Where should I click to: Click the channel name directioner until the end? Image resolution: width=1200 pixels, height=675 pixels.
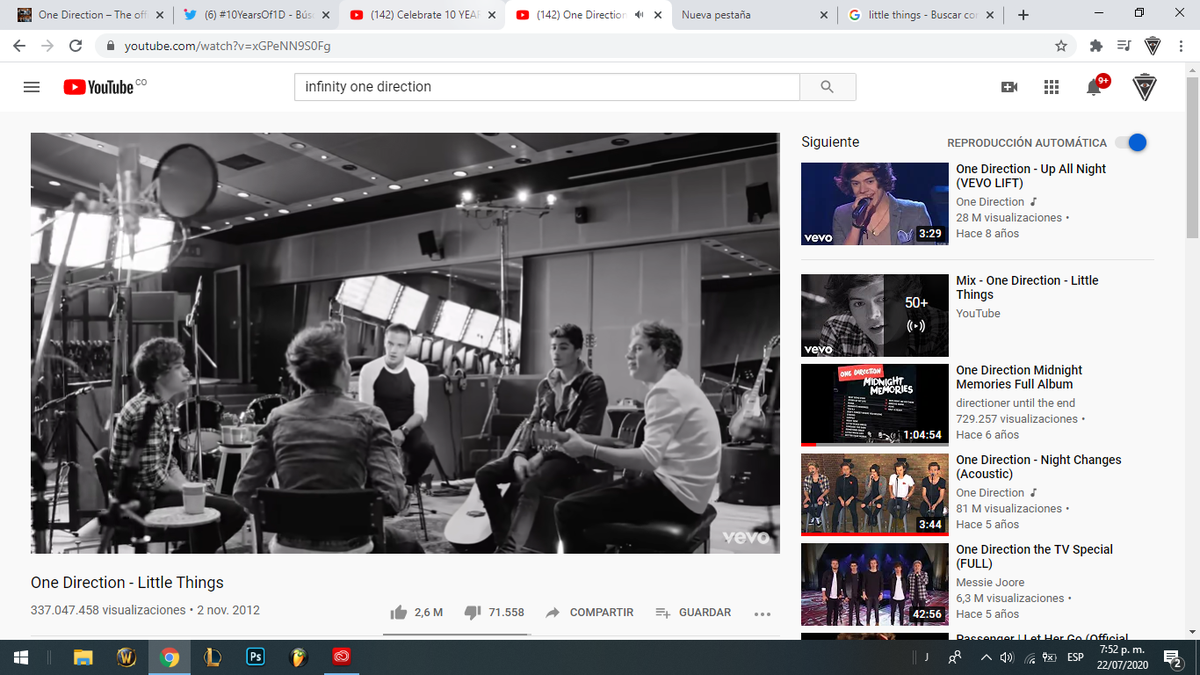pyautogui.click(x=1016, y=403)
